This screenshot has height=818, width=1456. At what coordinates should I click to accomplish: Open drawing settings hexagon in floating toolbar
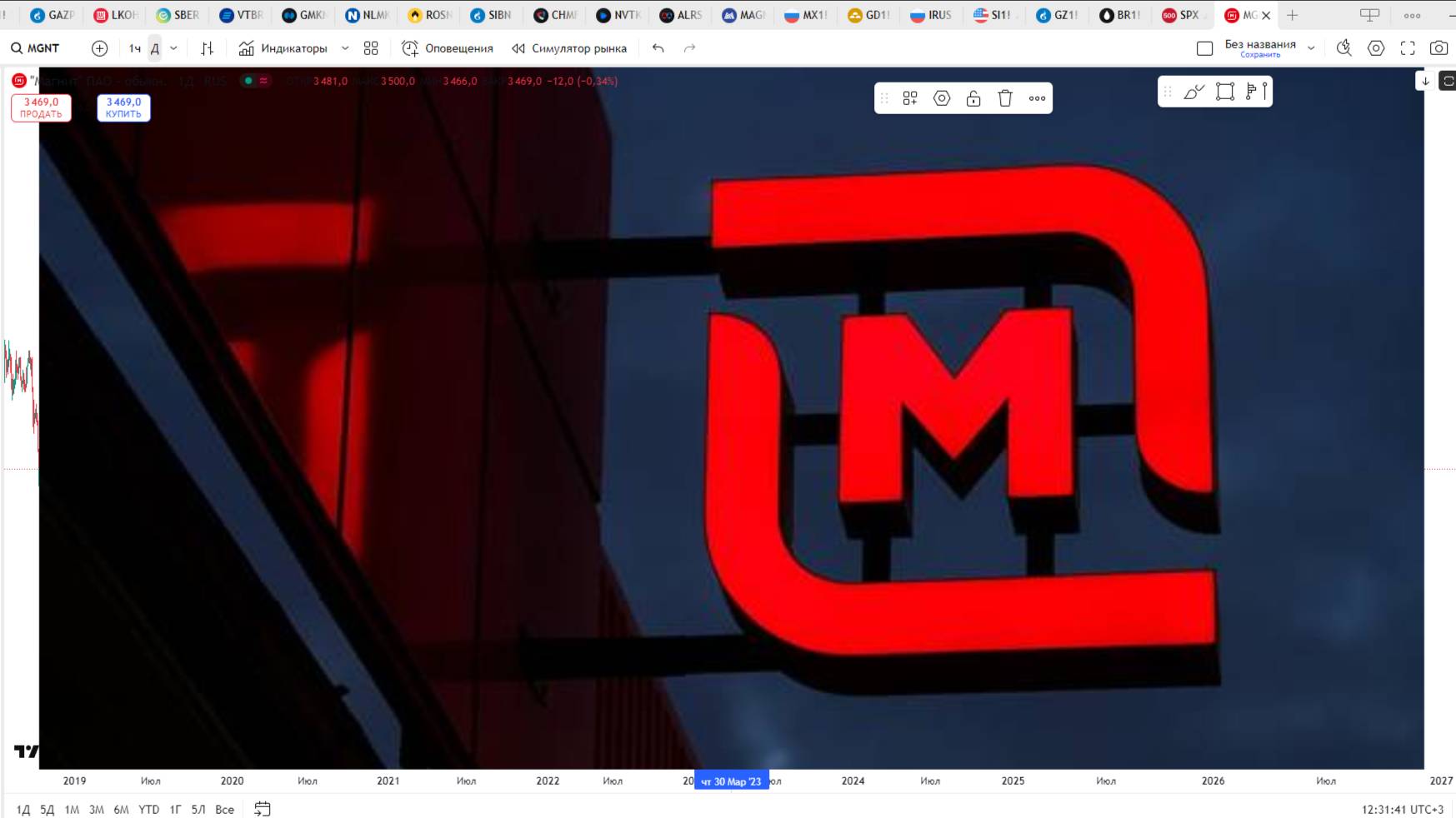coord(942,98)
